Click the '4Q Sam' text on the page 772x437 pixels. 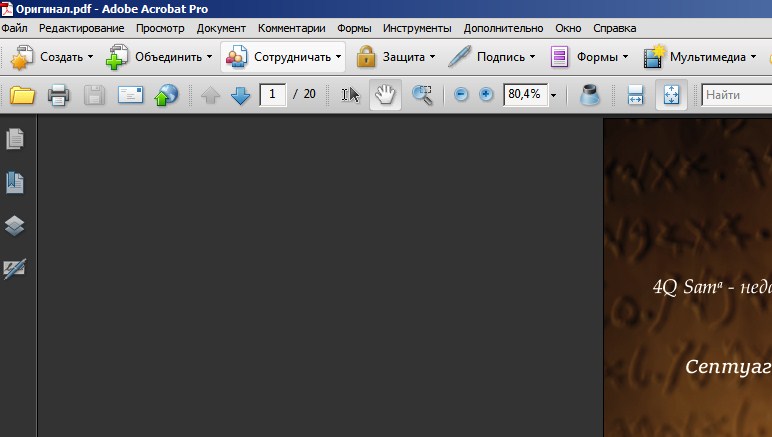[x=687, y=286]
